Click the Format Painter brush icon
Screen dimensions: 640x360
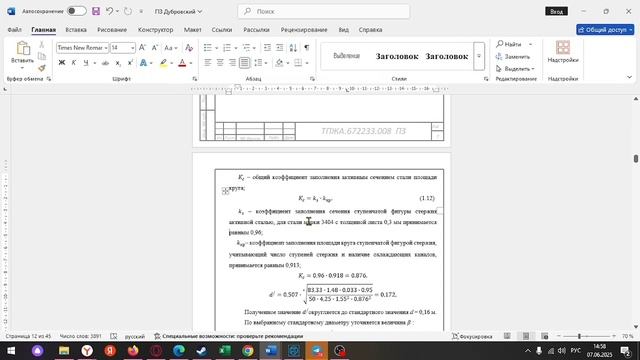point(42,68)
